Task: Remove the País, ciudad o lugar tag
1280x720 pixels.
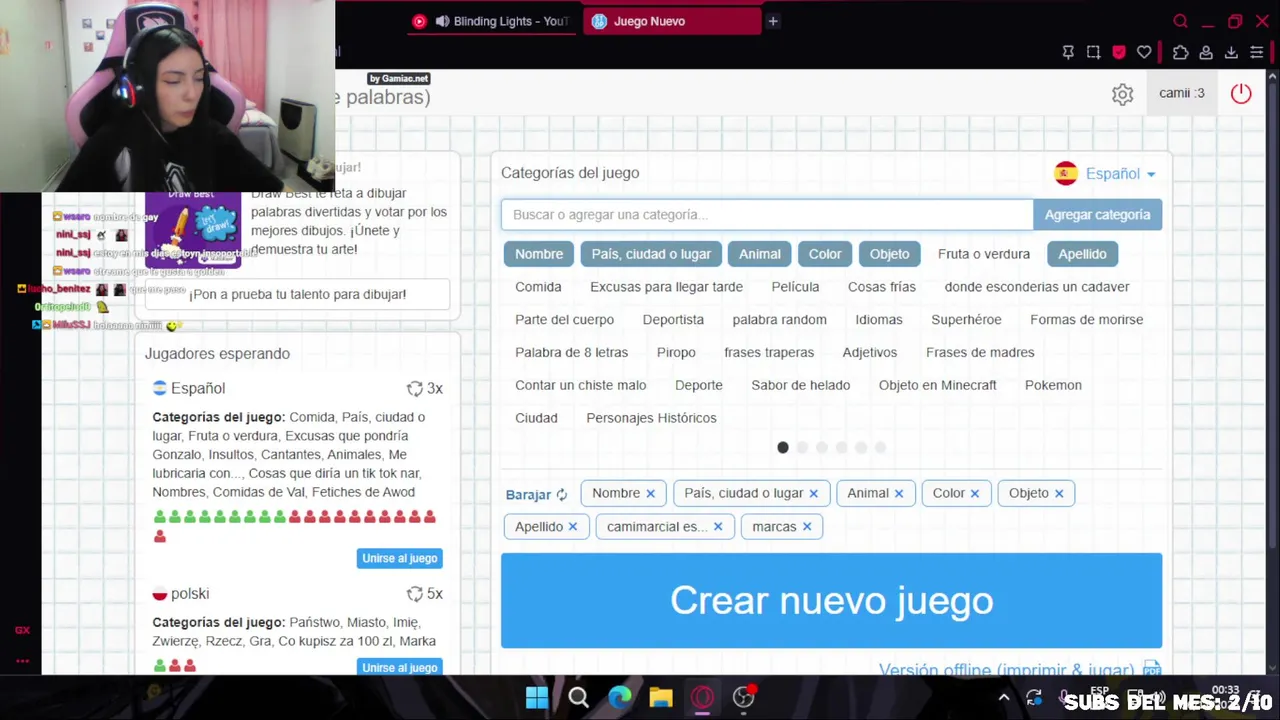Action: [813, 493]
